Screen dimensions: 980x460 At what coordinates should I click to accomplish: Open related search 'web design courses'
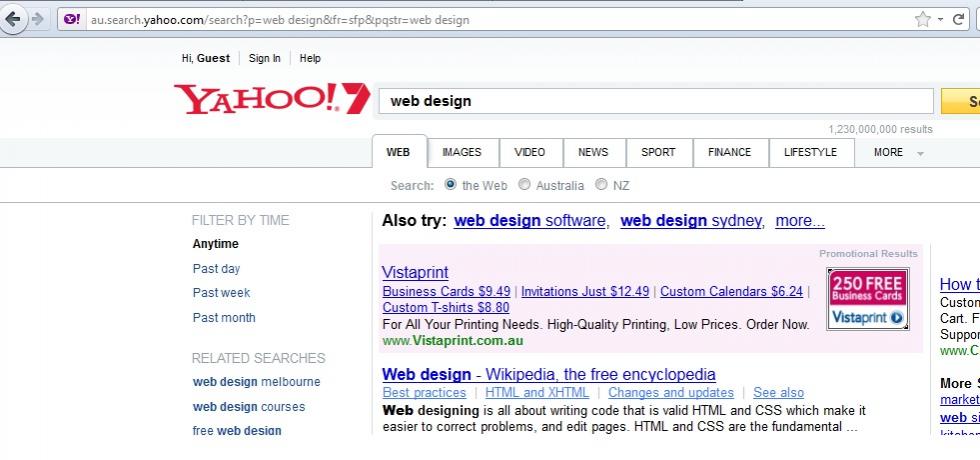[x=249, y=407]
